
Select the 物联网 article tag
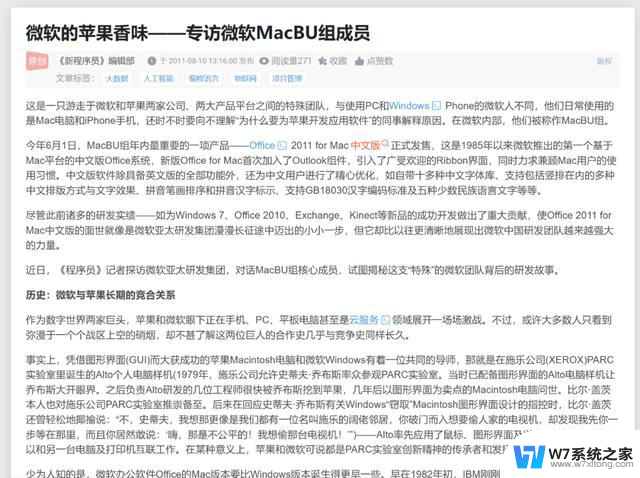coord(245,78)
